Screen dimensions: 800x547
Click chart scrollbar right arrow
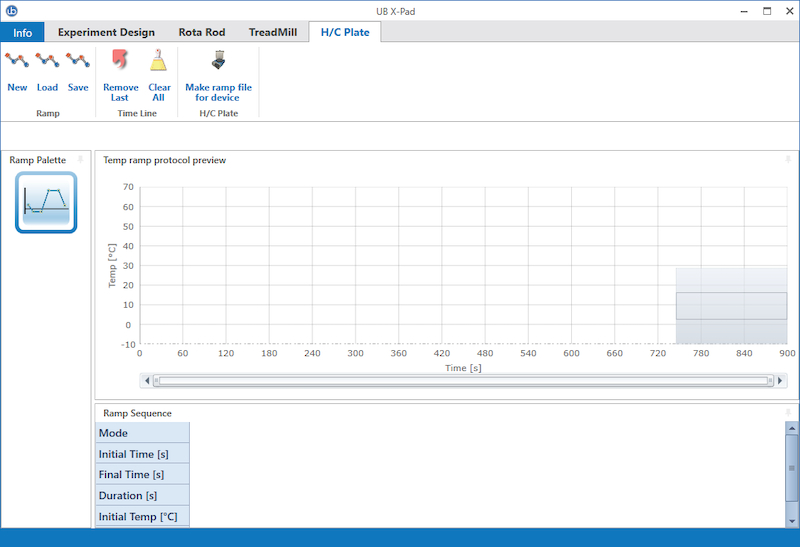(x=780, y=381)
